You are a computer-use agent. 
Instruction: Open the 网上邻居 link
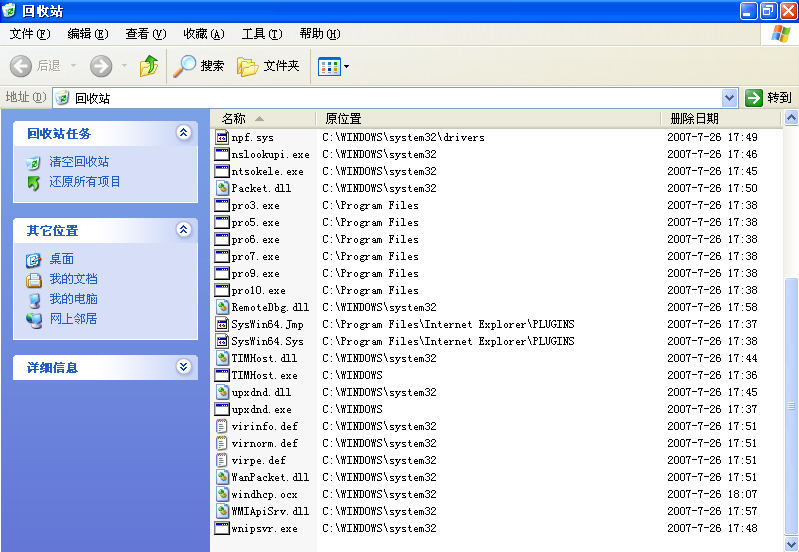tap(73, 319)
